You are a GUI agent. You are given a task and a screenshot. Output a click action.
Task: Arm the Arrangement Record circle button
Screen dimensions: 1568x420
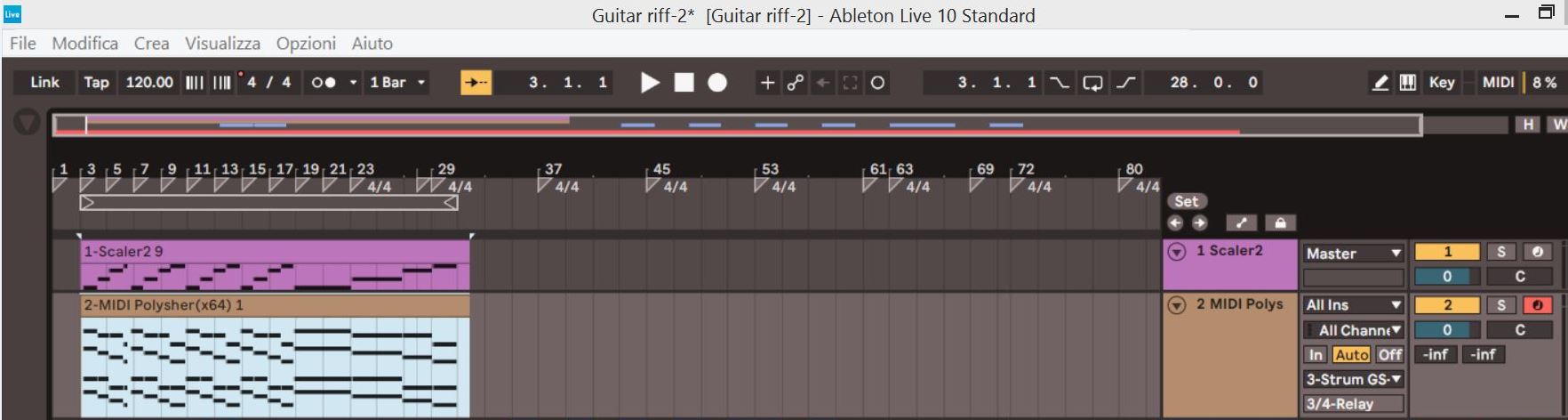point(717,83)
